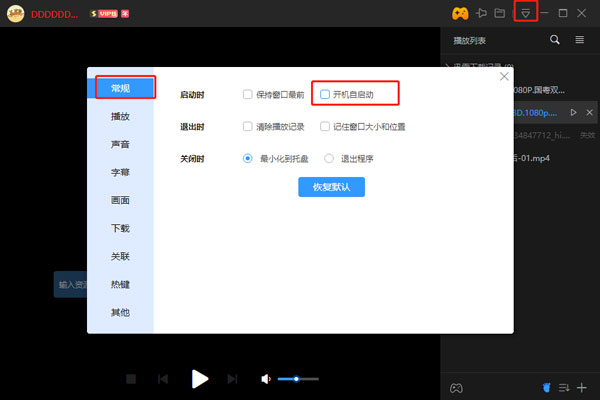Switch to the 画面 settings tab

(x=121, y=200)
